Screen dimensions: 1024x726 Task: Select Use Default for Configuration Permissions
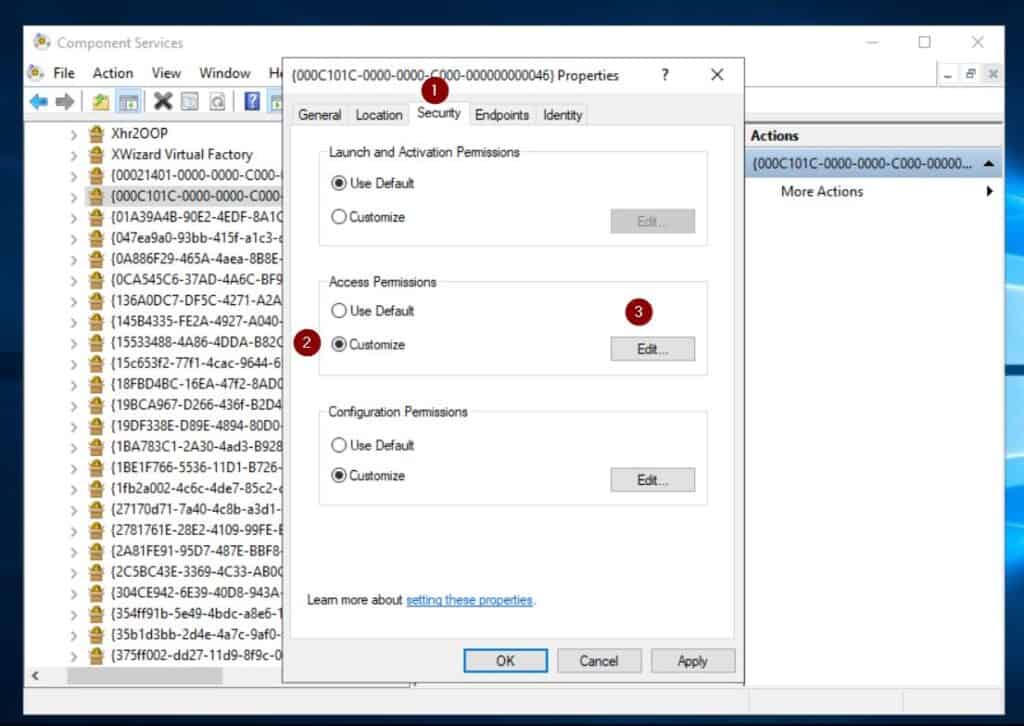click(x=338, y=445)
